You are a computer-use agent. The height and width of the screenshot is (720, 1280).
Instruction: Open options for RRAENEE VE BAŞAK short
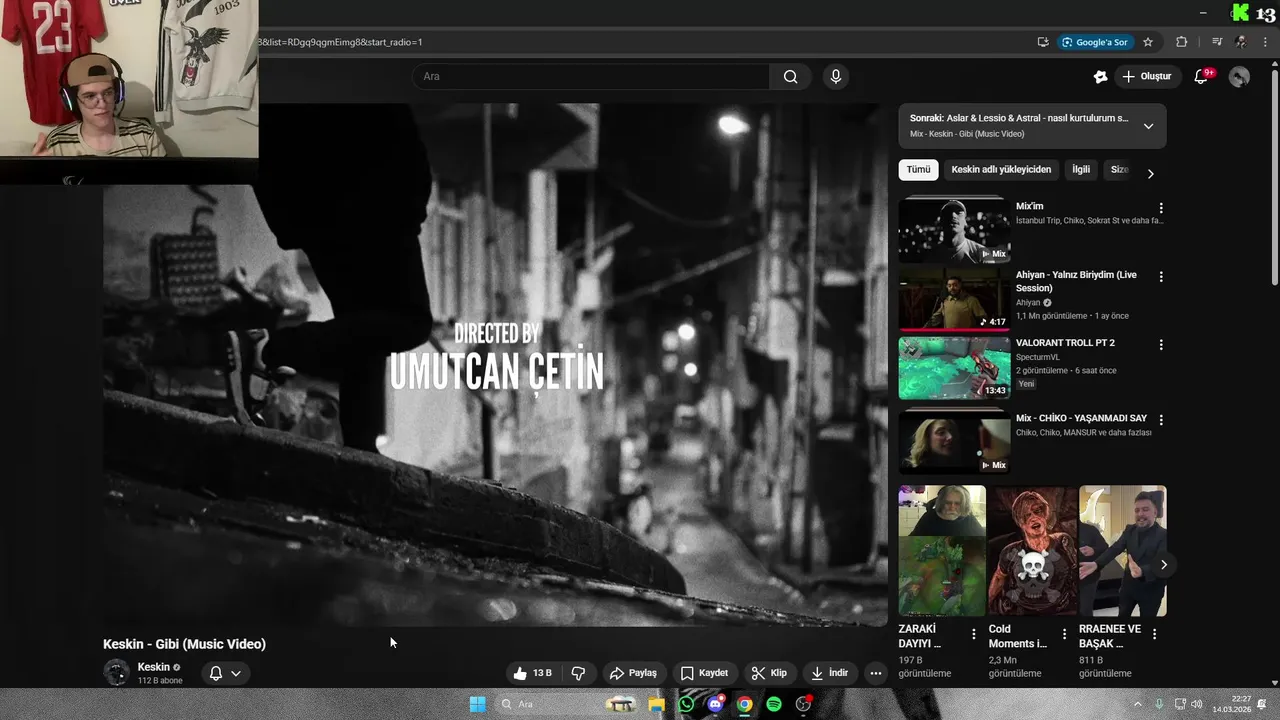[1155, 634]
